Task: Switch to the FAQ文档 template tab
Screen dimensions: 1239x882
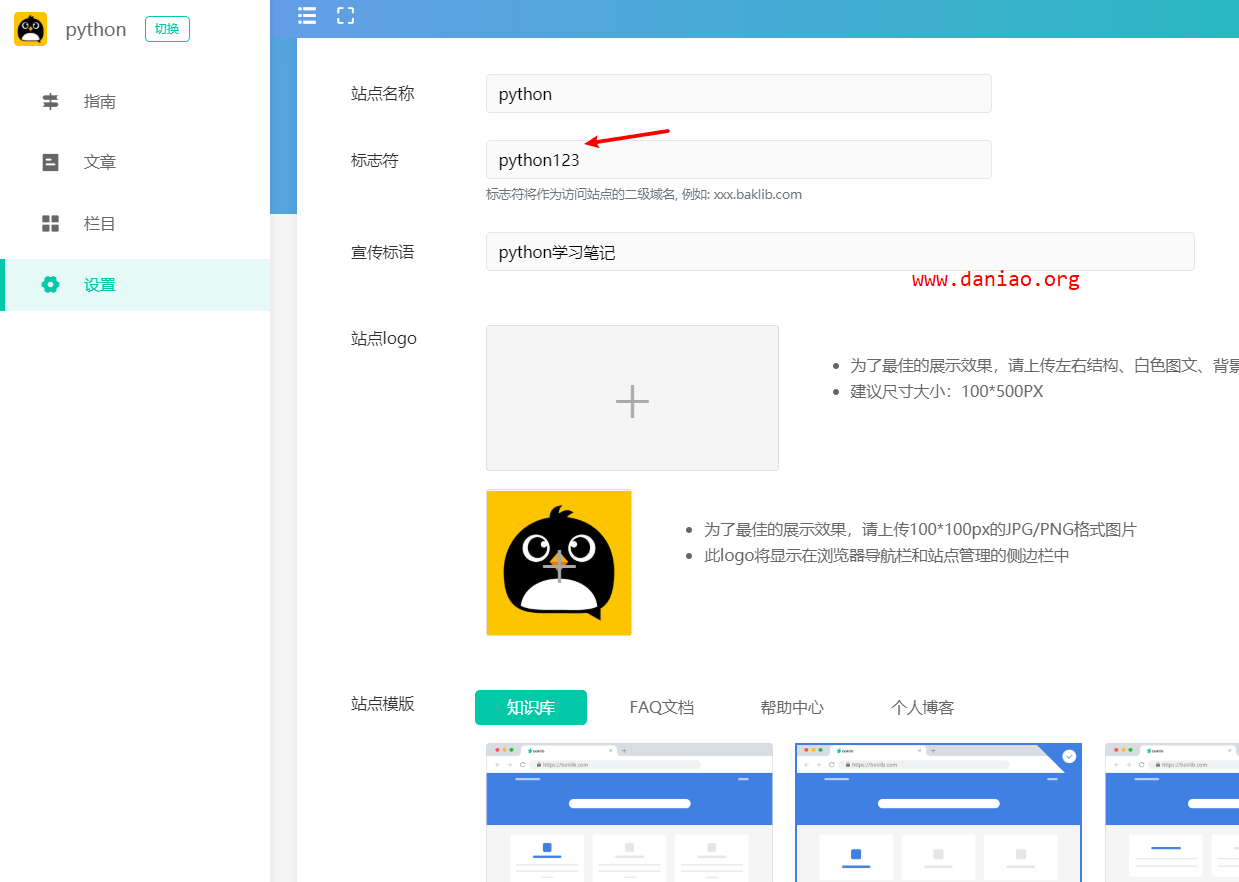Action: (x=661, y=707)
